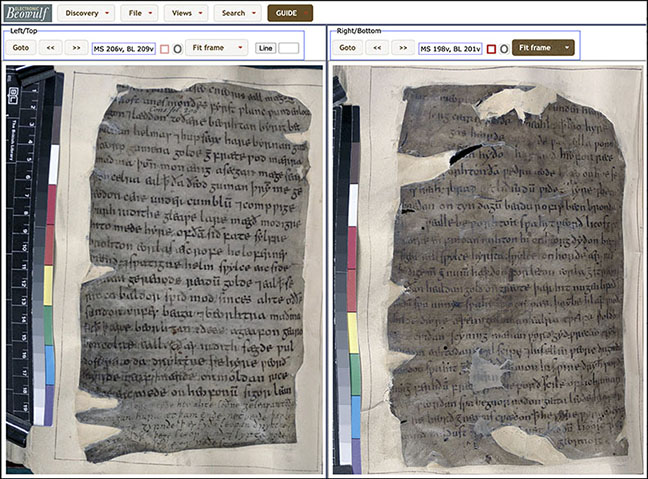Click Goto in Left/Top panel

pos(21,48)
